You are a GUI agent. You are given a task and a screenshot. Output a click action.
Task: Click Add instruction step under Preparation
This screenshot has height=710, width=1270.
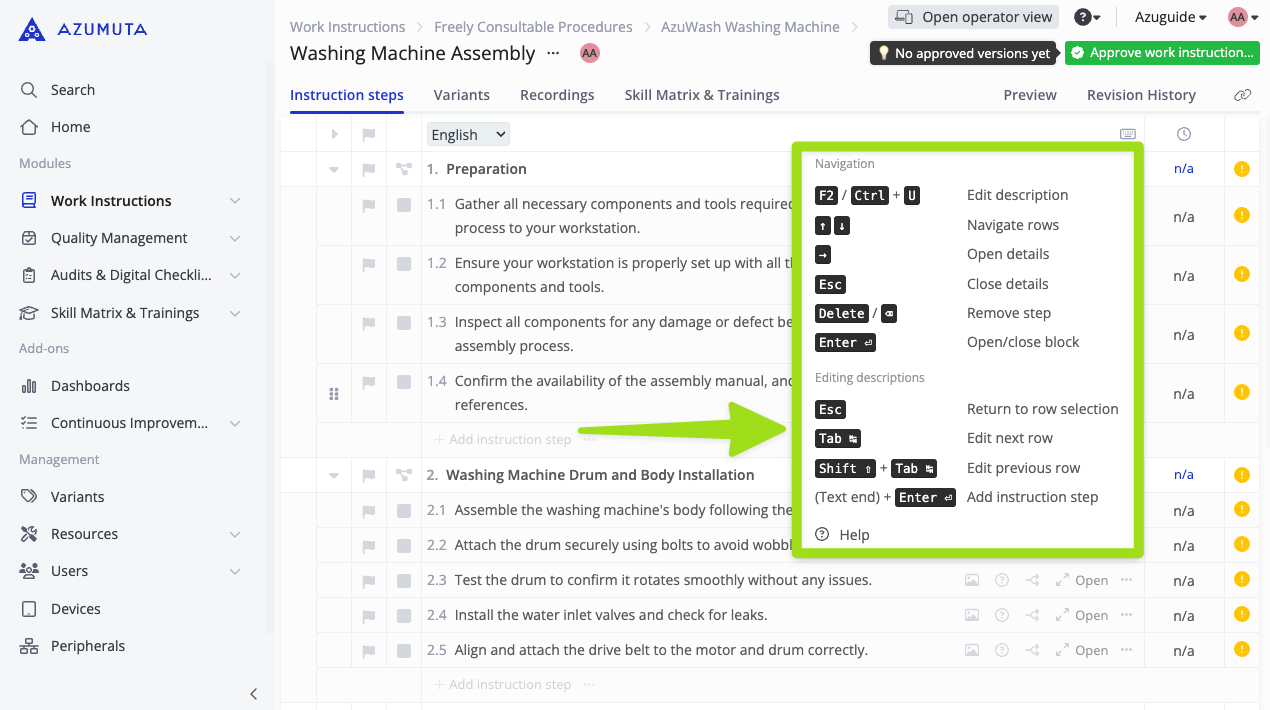pyautogui.click(x=509, y=439)
